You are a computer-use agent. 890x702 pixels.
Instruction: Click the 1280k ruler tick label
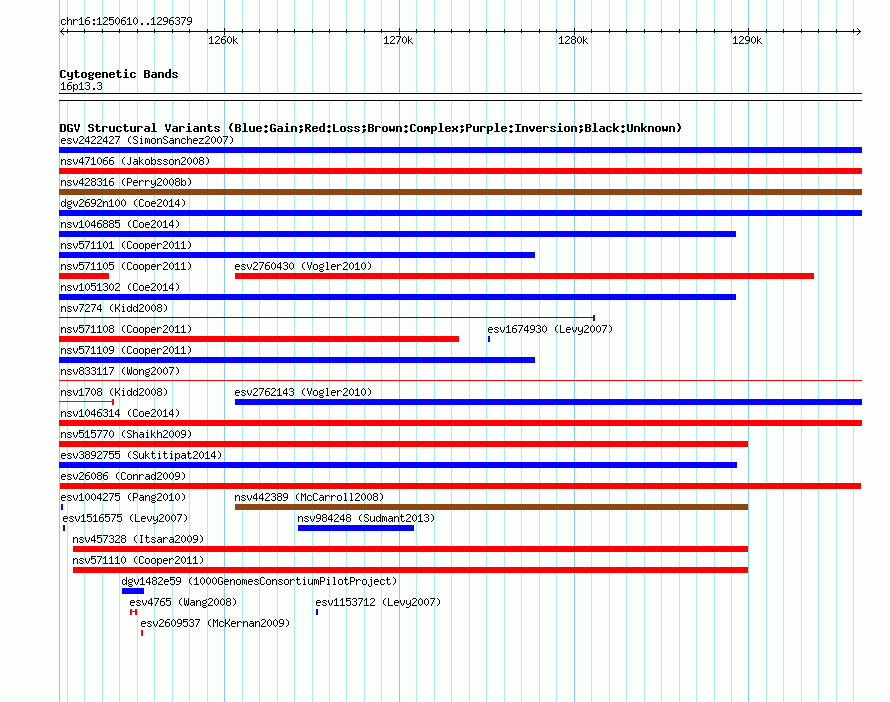pos(573,40)
